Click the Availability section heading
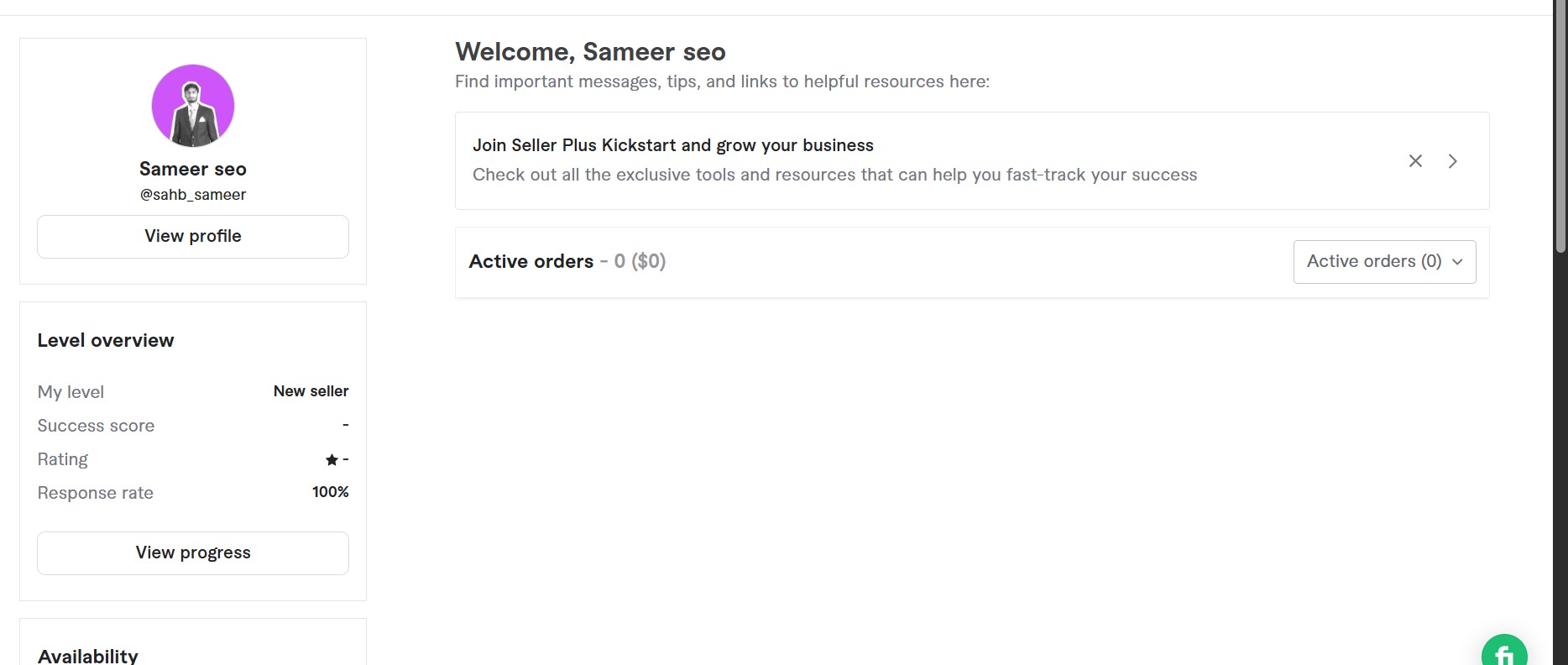The width and height of the screenshot is (1568, 665). point(88,656)
